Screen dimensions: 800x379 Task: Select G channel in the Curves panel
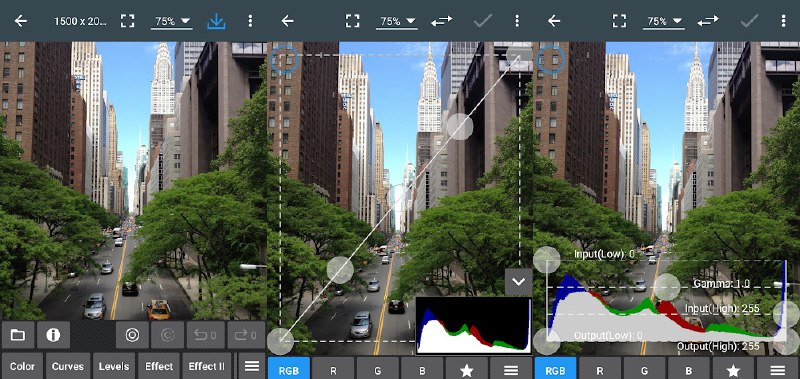pyautogui.click(x=378, y=371)
